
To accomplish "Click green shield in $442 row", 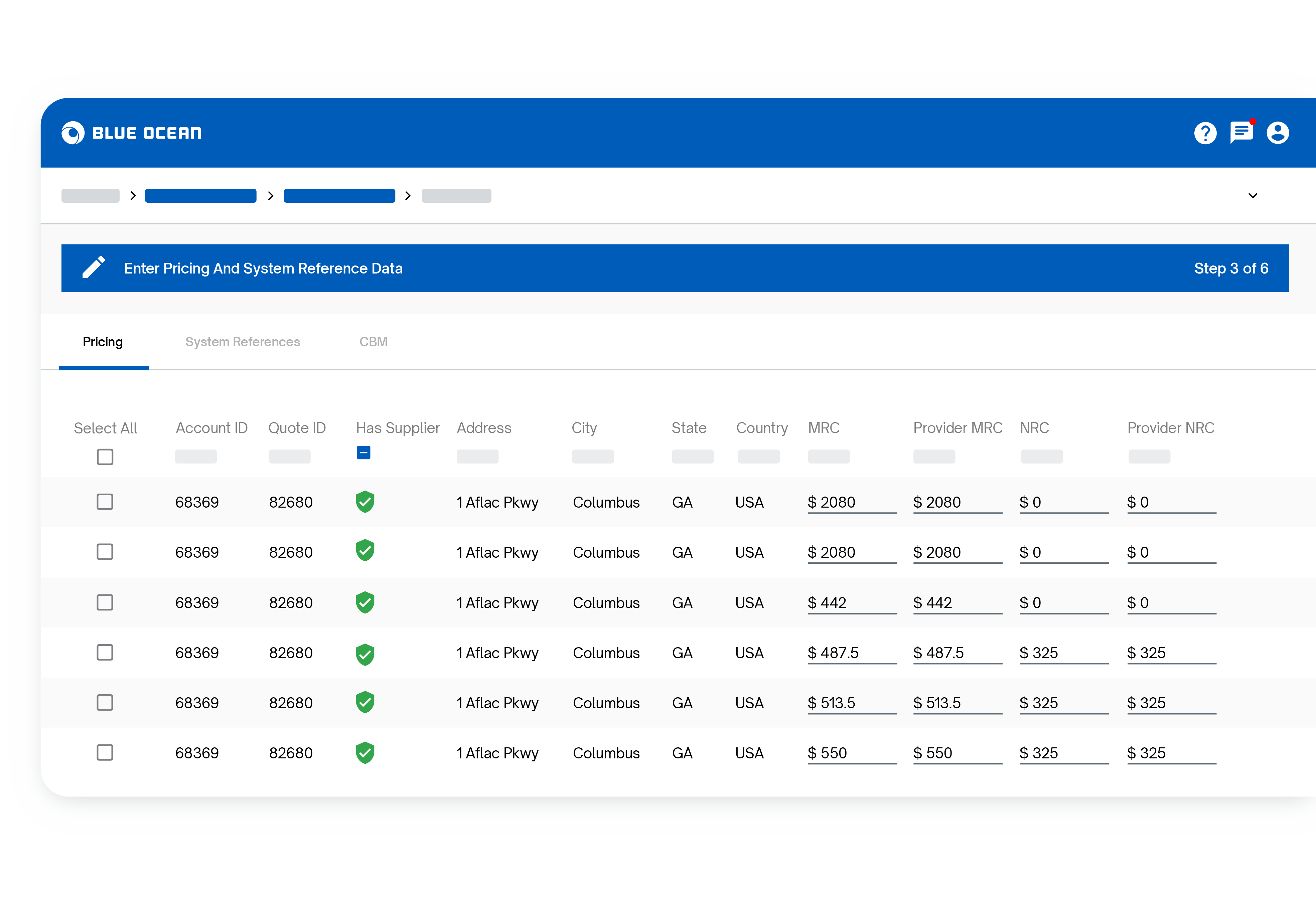I will (x=365, y=602).
